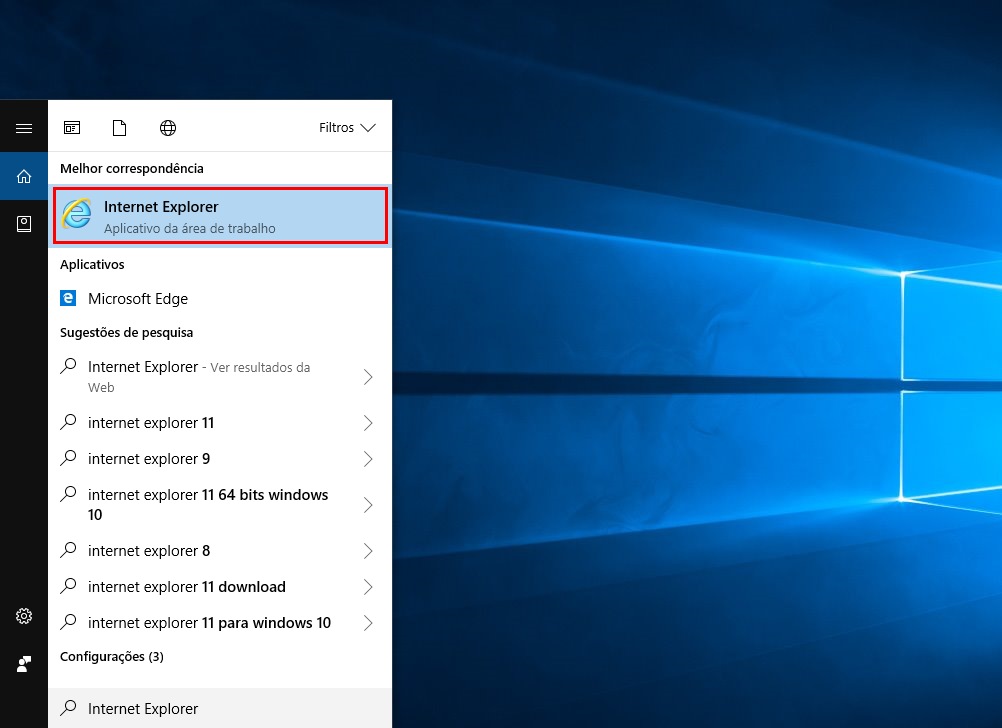Select suggestion 'internet explorer 11 download'
This screenshot has height=728, width=1002.
point(220,587)
